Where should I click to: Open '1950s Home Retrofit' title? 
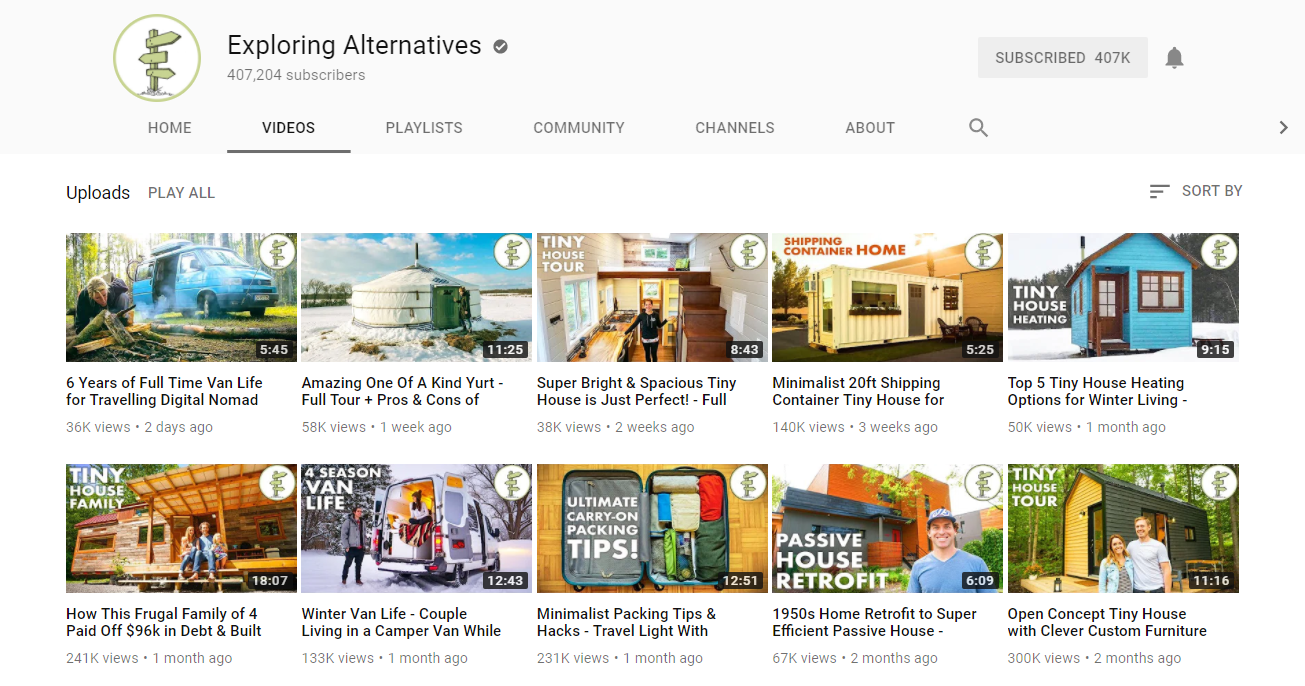[x=874, y=622]
